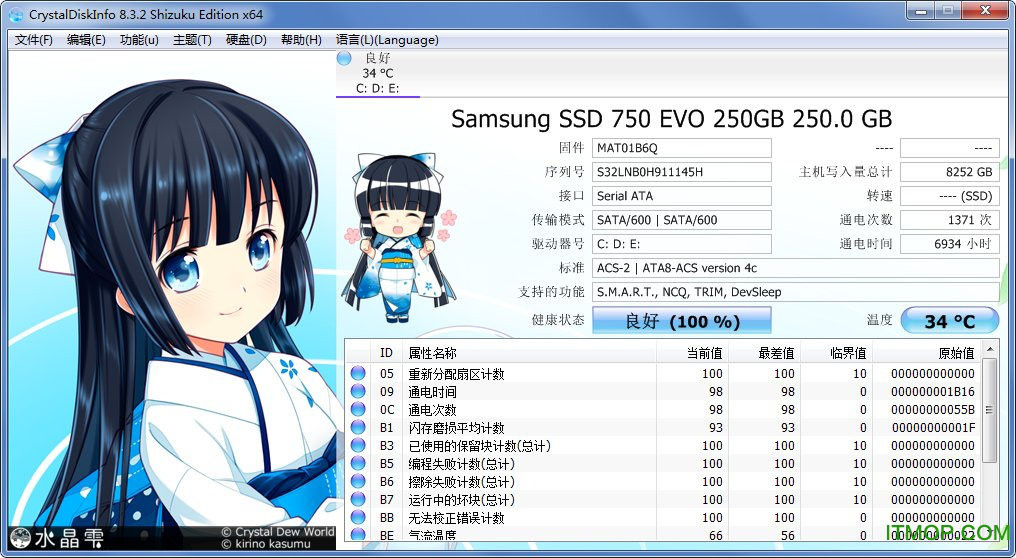This screenshot has height=558, width=1016.
Task: Open the 文件(F) menu
Action: coord(34,40)
